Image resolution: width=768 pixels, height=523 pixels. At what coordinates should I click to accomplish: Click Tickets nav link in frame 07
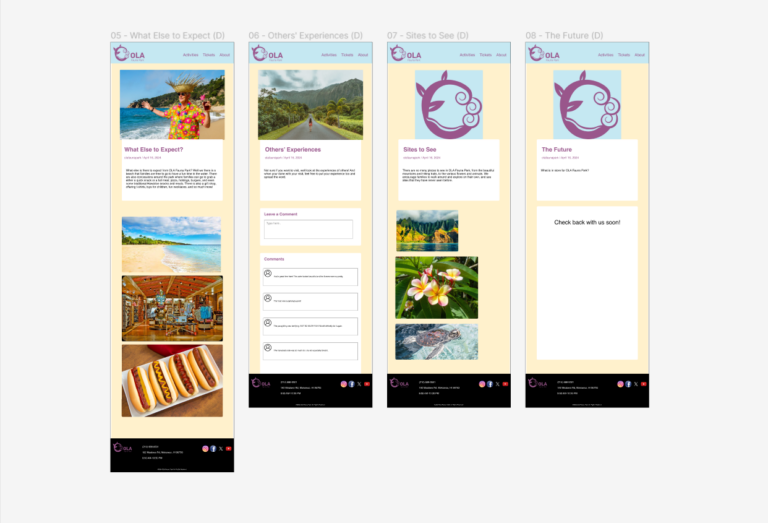click(x=485, y=55)
